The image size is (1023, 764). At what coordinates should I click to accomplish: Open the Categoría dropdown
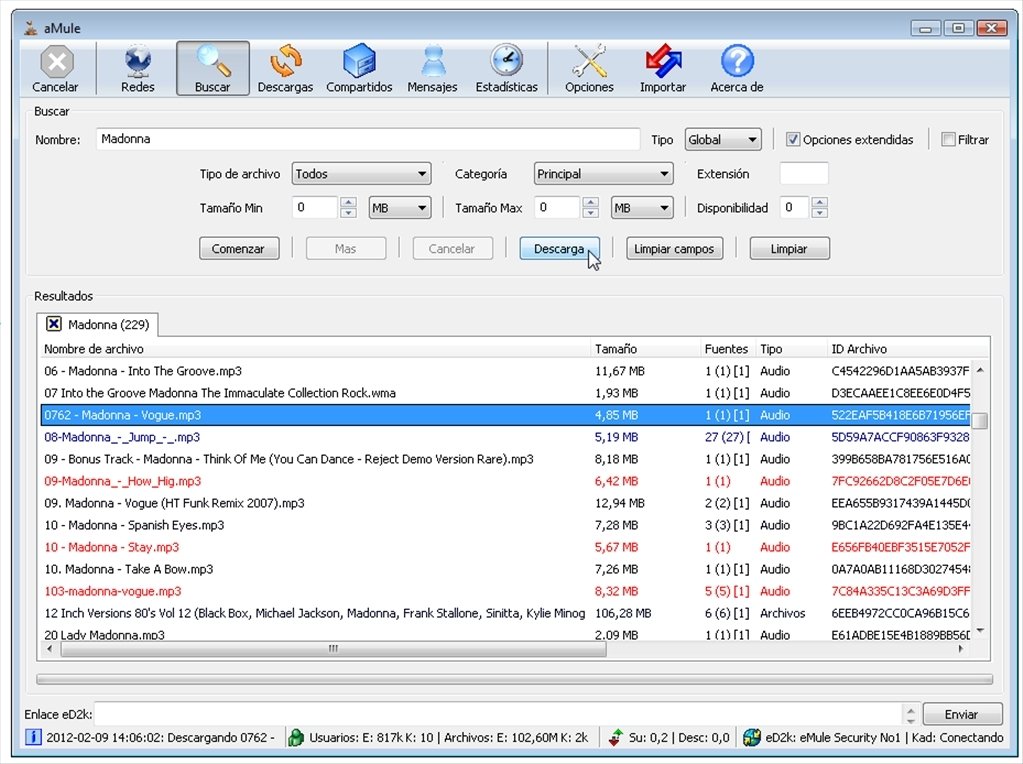603,174
